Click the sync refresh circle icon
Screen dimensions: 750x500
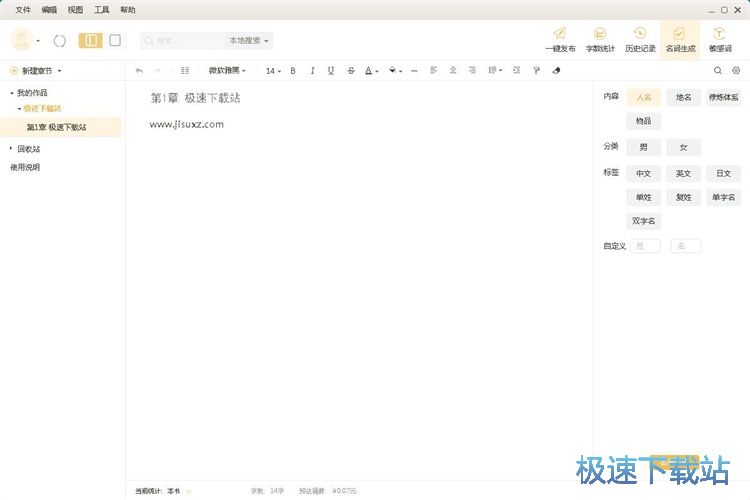pyautogui.click(x=60, y=41)
